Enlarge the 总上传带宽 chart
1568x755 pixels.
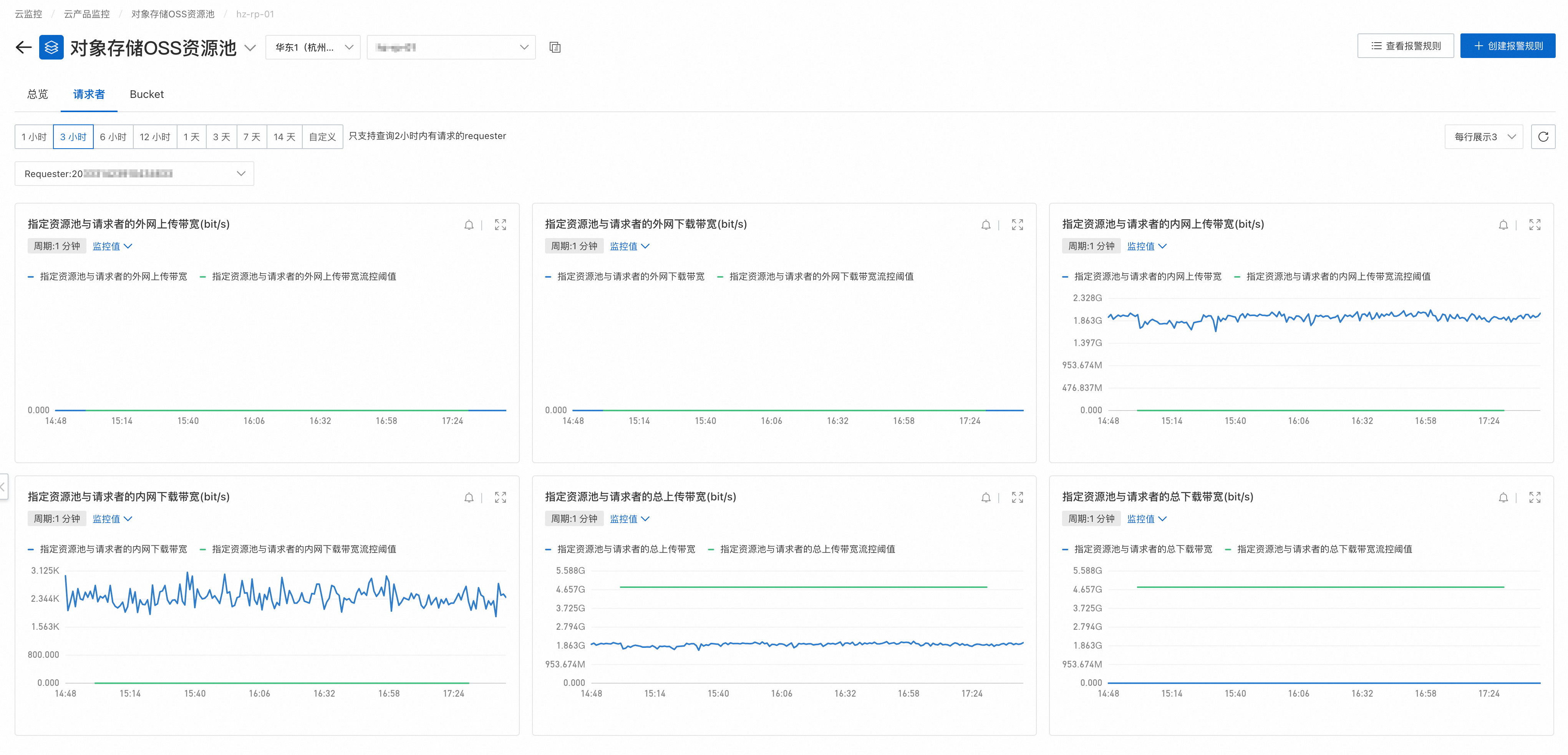click(x=1017, y=498)
